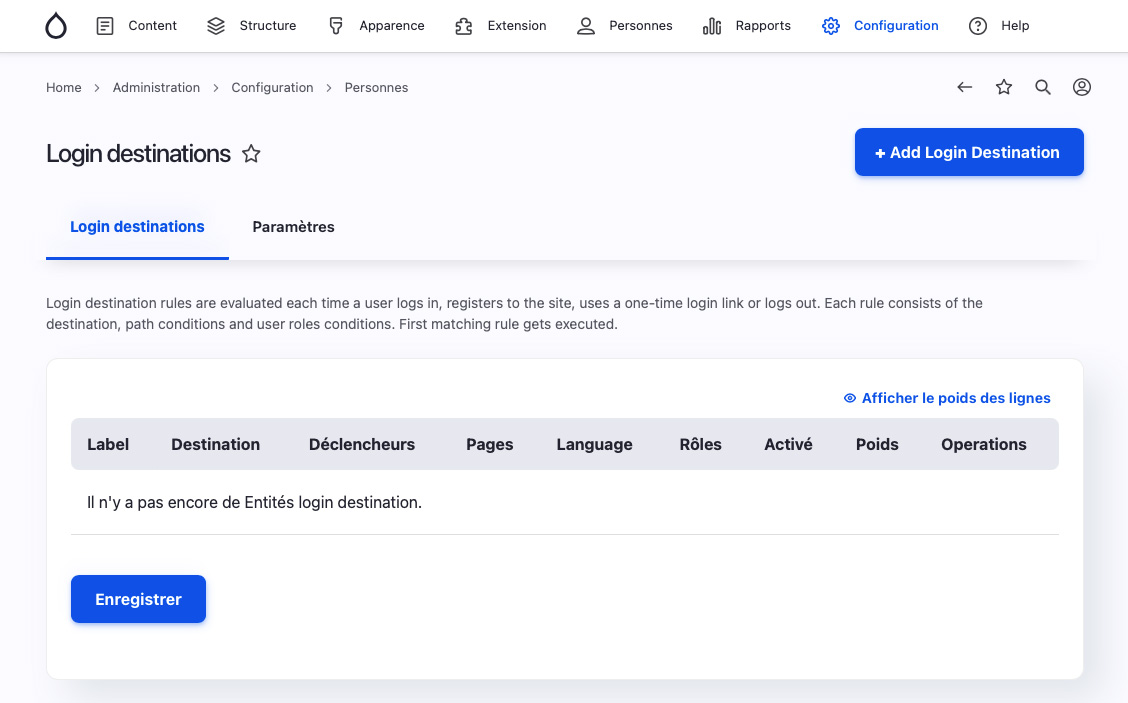Switch to the Paramètres tab

click(x=293, y=227)
